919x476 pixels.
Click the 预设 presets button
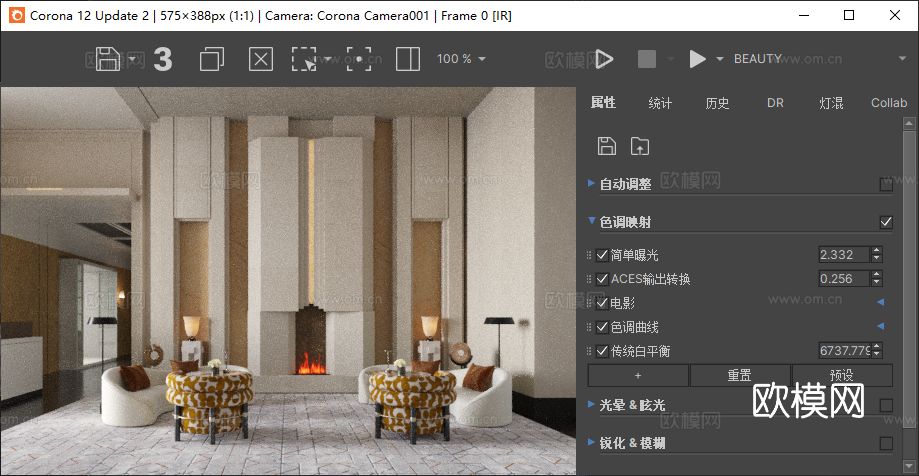[x=842, y=375]
